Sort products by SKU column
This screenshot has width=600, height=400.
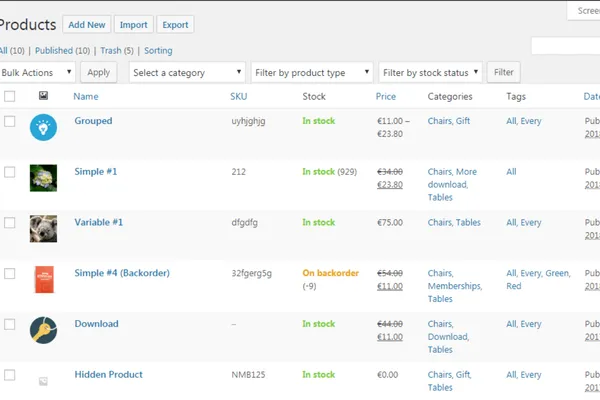[238, 96]
